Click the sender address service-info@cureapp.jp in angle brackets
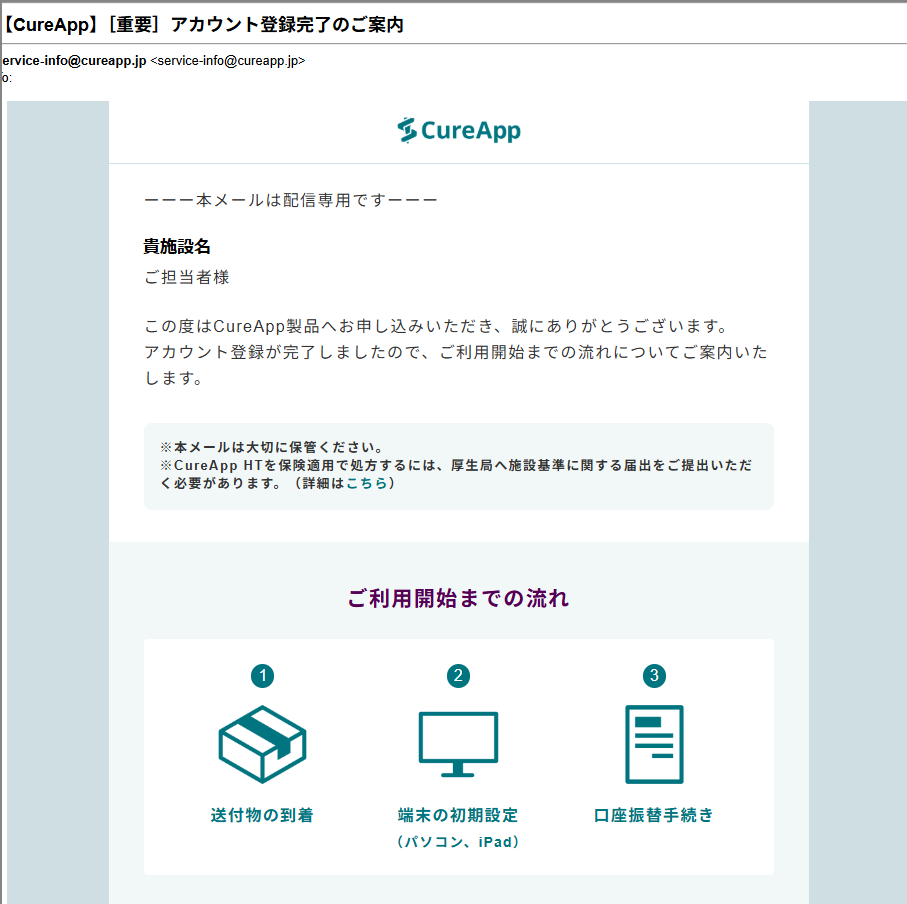The image size is (907, 904). pyautogui.click(x=228, y=61)
